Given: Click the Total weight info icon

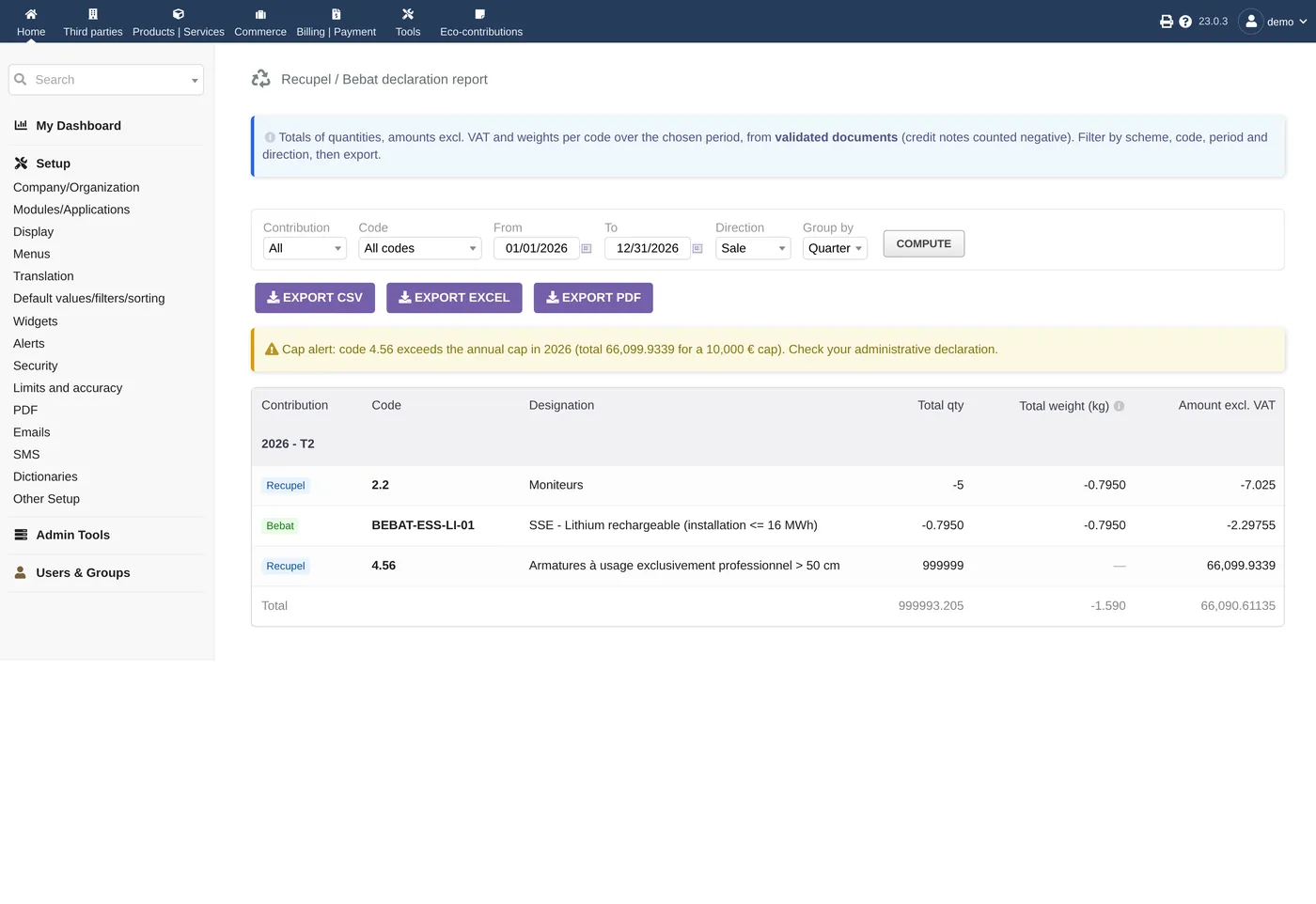Looking at the screenshot, I should click(1119, 406).
